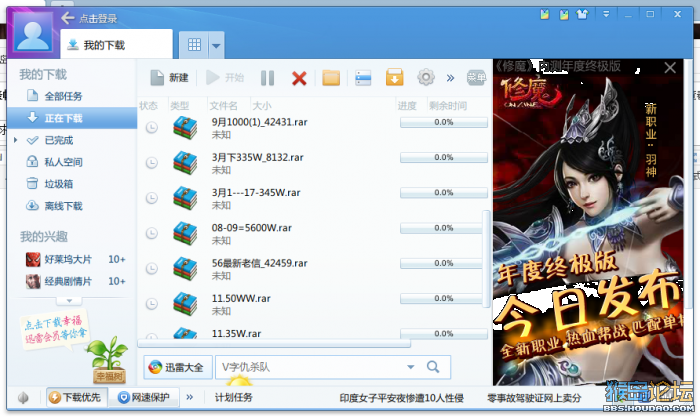Click the 幸福树 plant promotion

click(x=108, y=361)
